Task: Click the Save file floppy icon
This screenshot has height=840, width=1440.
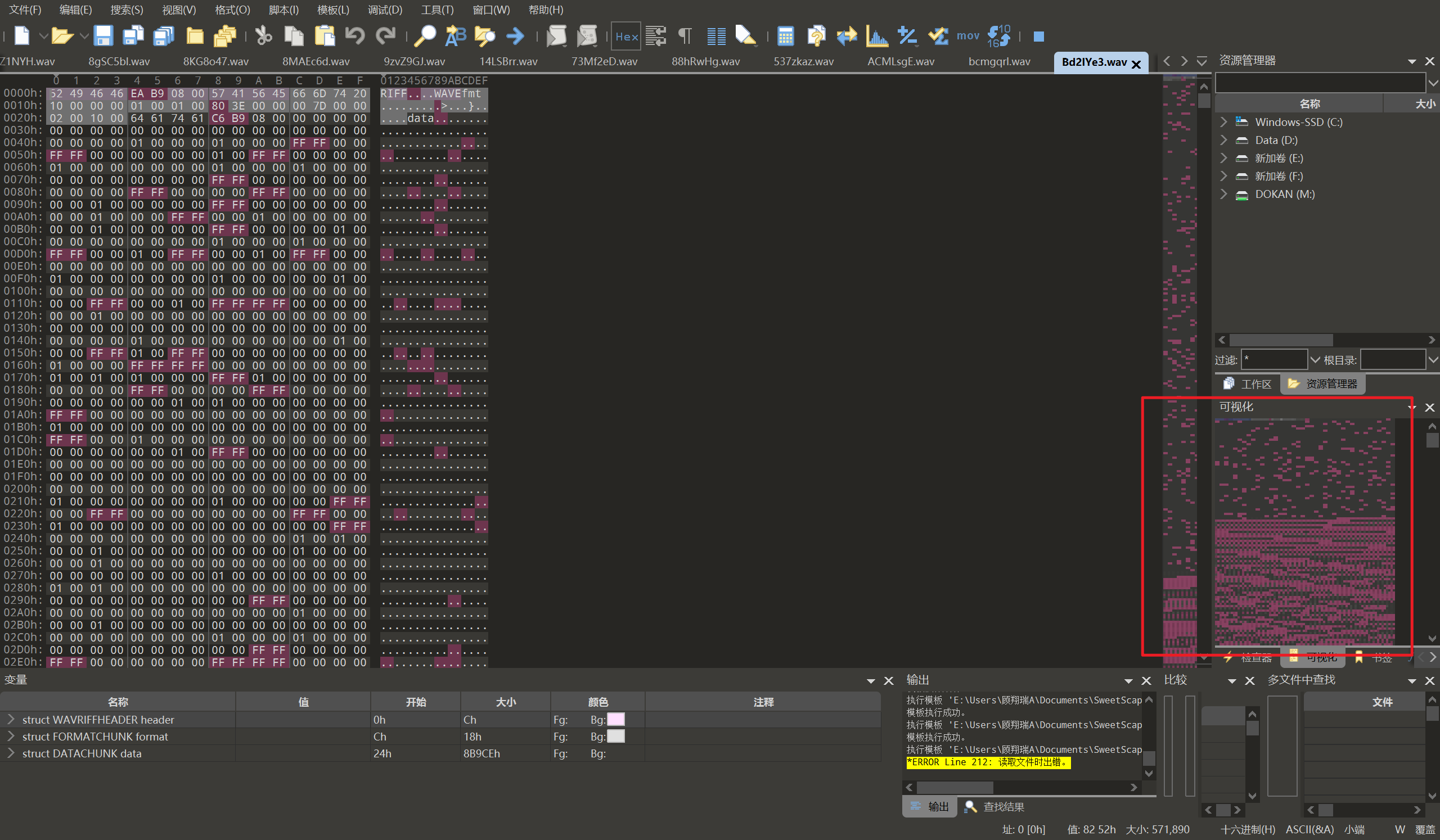Action: 103,36
